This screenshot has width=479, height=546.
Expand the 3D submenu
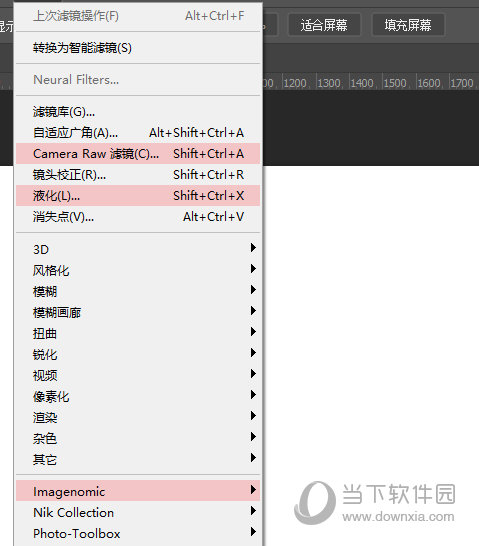[138, 249]
